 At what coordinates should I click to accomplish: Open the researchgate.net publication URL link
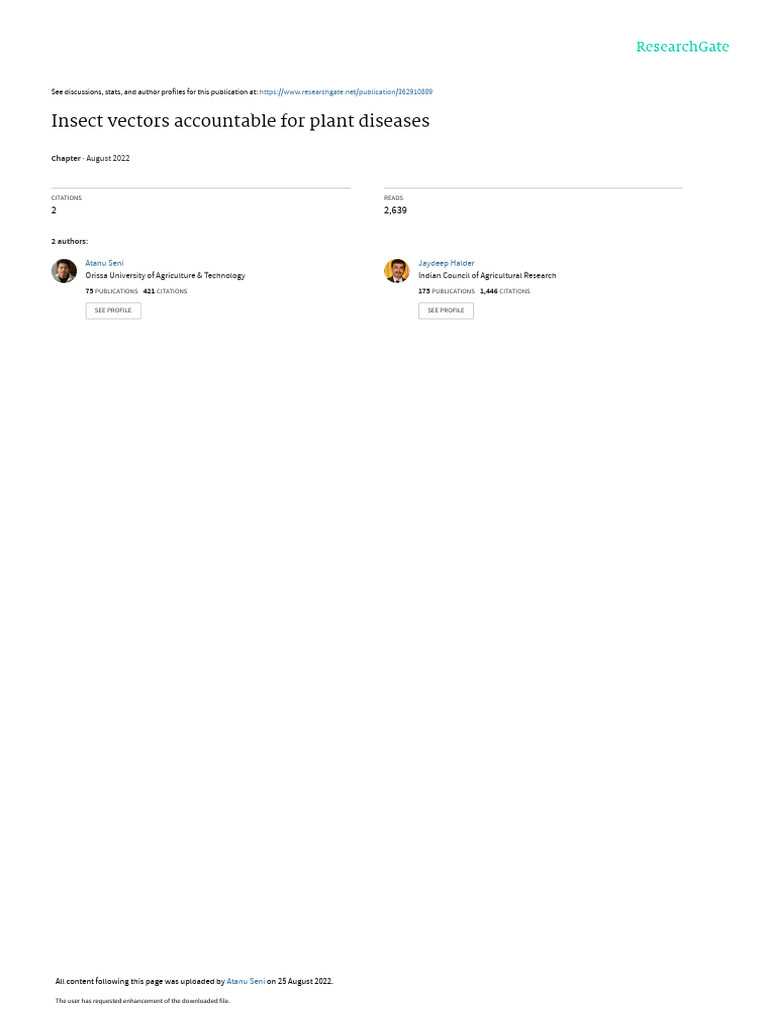pyautogui.click(x=345, y=92)
